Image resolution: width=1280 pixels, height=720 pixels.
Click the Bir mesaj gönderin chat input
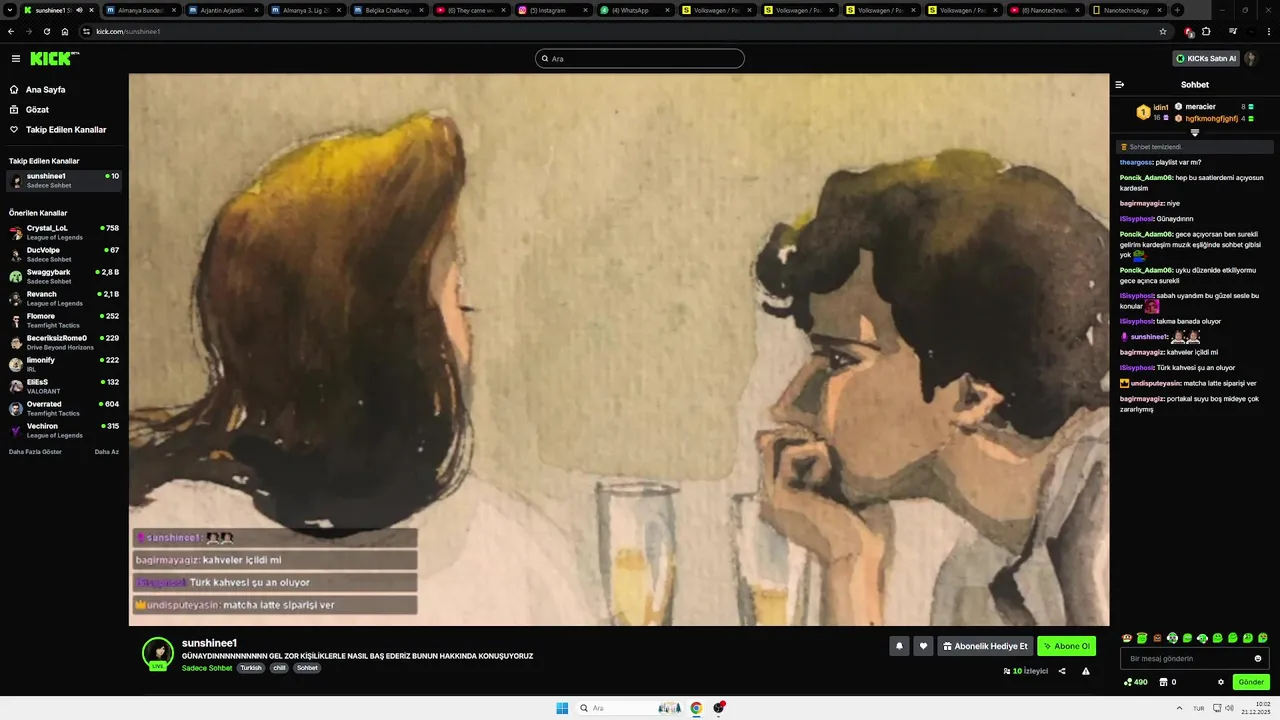1195,658
